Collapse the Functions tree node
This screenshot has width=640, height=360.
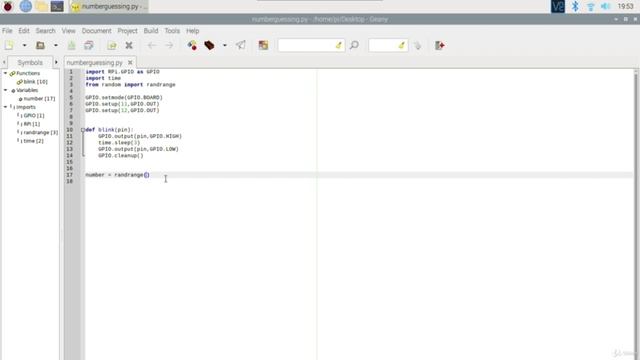(x=6, y=73)
